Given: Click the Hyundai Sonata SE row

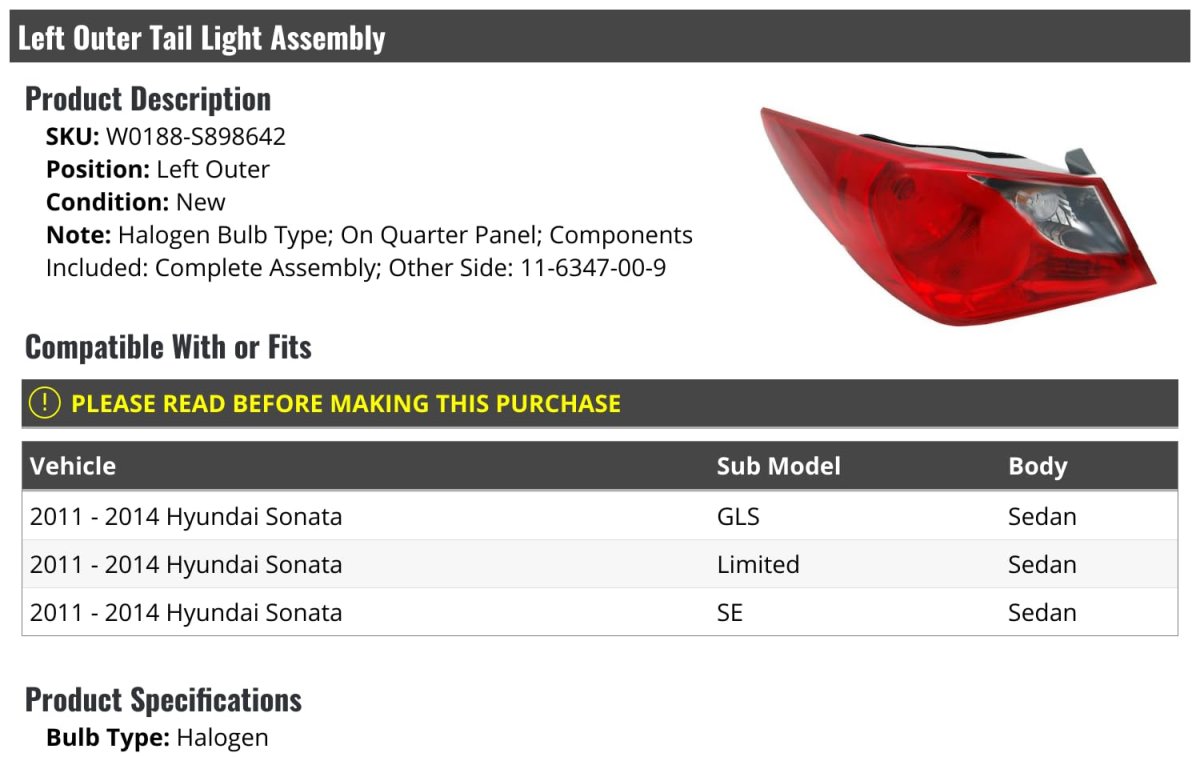Looking at the screenshot, I should coord(186,613).
